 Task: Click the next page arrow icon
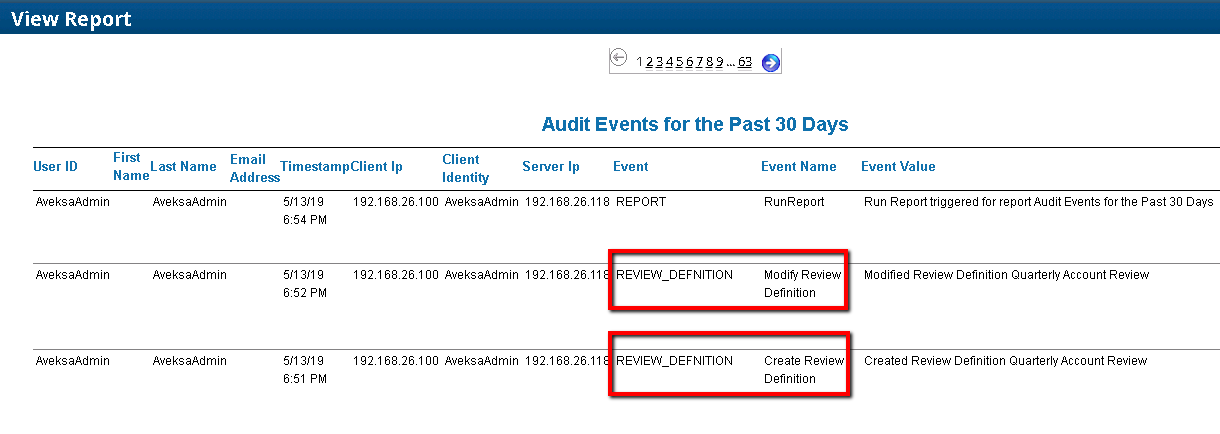(x=770, y=63)
